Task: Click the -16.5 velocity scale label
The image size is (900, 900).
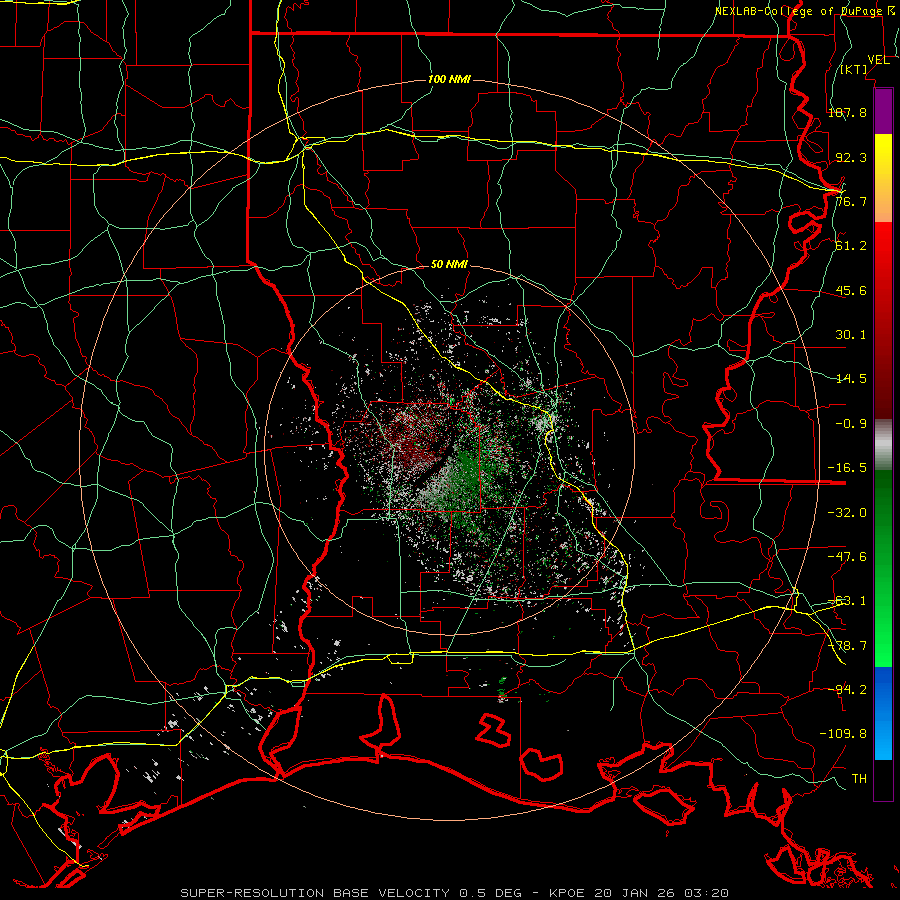Action: pyautogui.click(x=847, y=467)
